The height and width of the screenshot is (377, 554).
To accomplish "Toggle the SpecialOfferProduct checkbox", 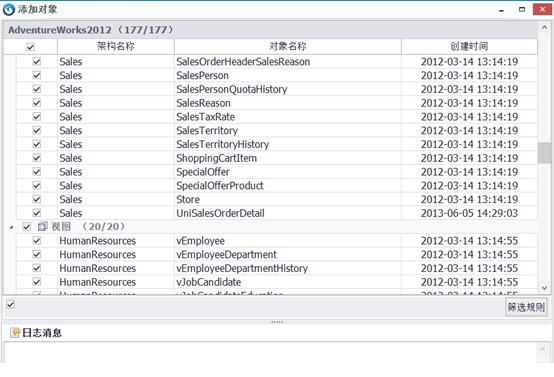I will coord(37,185).
